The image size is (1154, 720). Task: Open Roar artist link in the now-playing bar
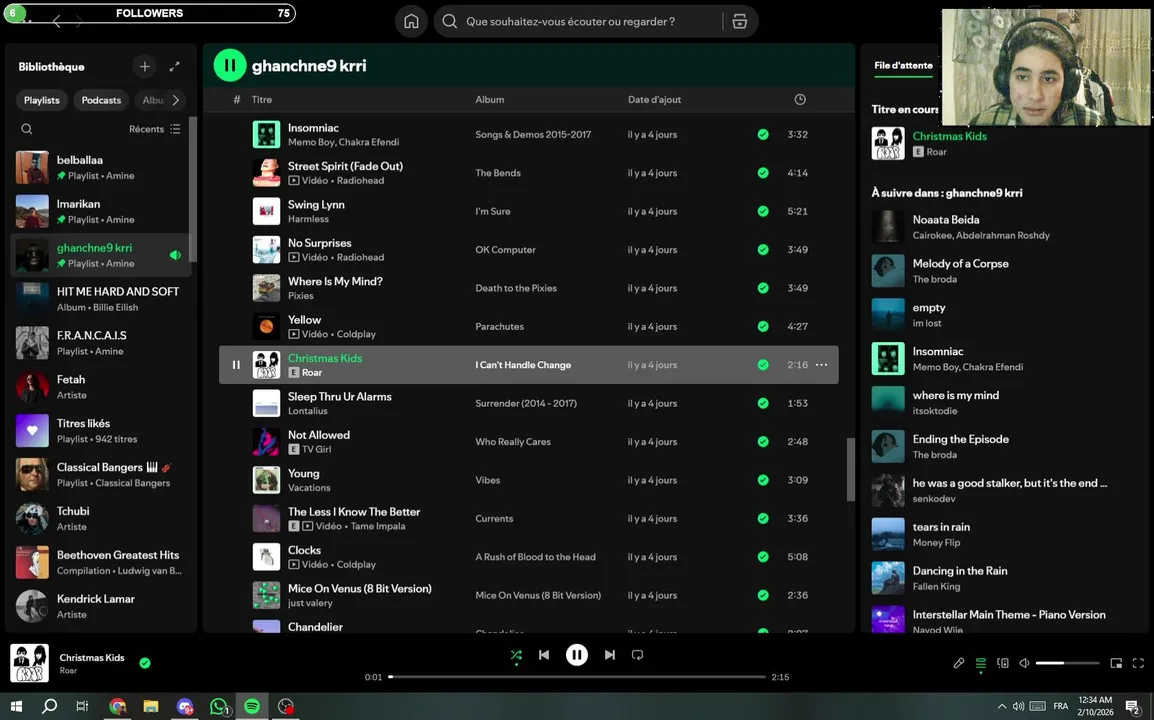point(68,671)
